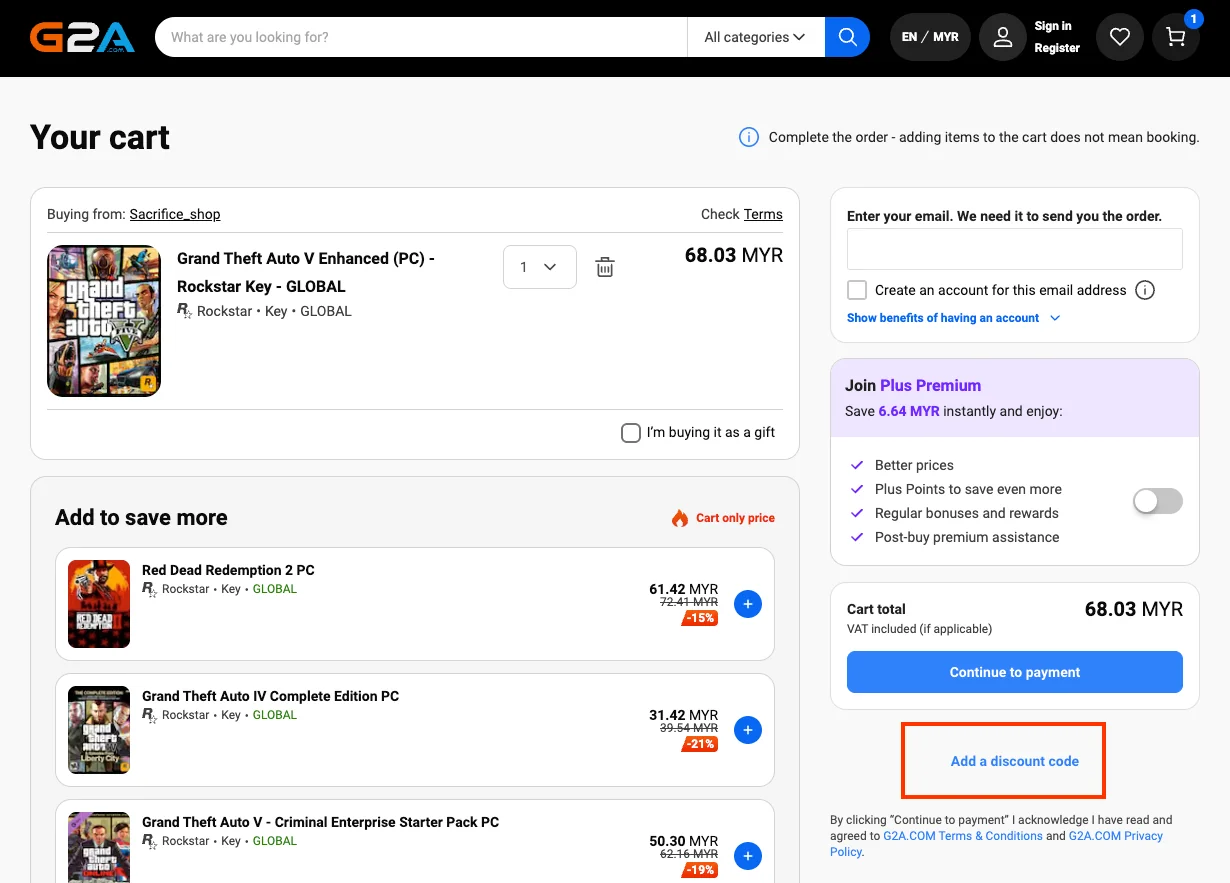Click the 6.64 MYR savings amount
The width and height of the screenshot is (1230, 883).
point(909,411)
